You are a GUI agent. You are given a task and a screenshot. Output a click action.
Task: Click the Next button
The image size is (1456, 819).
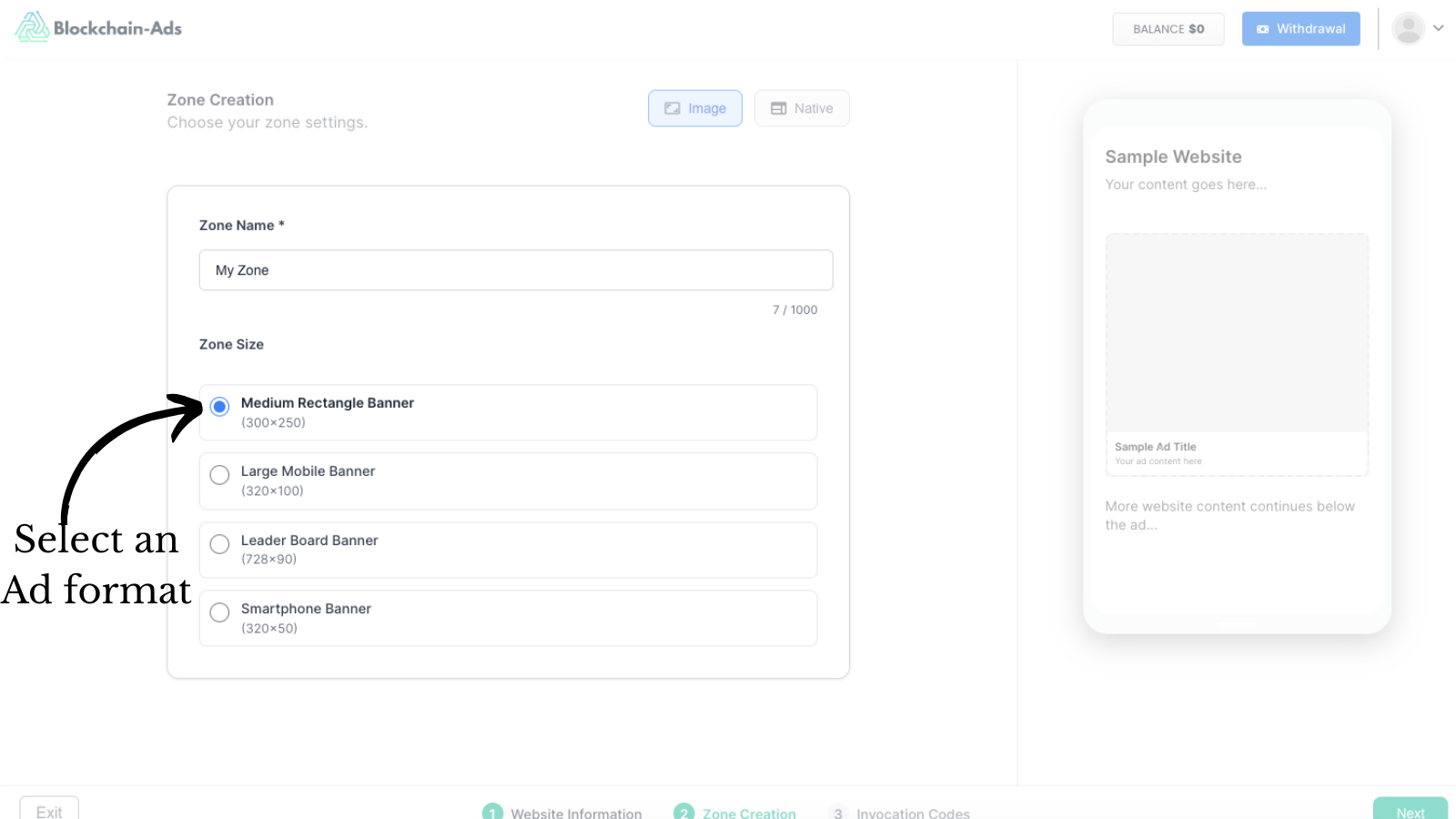(1410, 809)
